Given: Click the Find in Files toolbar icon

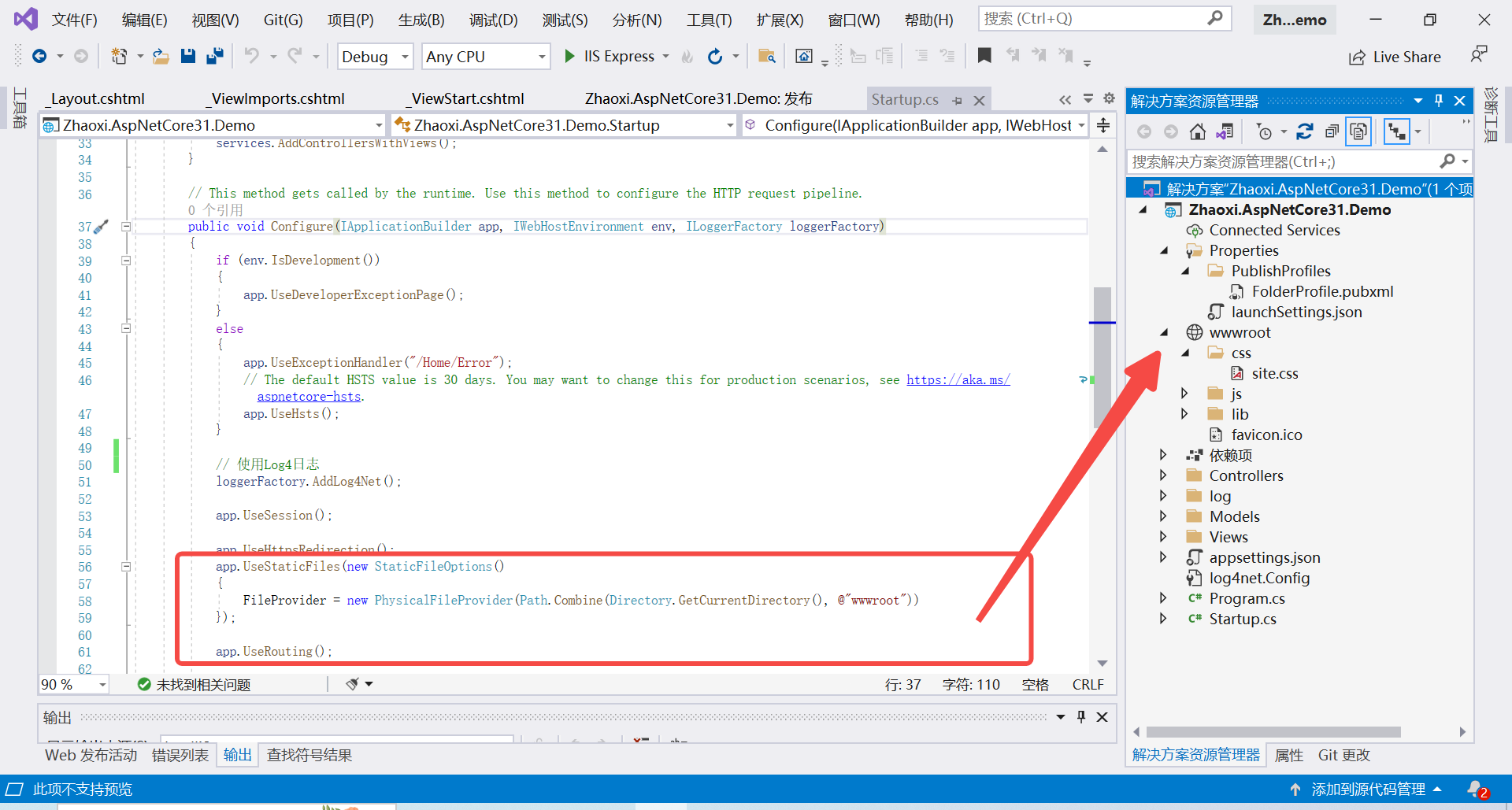Looking at the screenshot, I should [766, 56].
